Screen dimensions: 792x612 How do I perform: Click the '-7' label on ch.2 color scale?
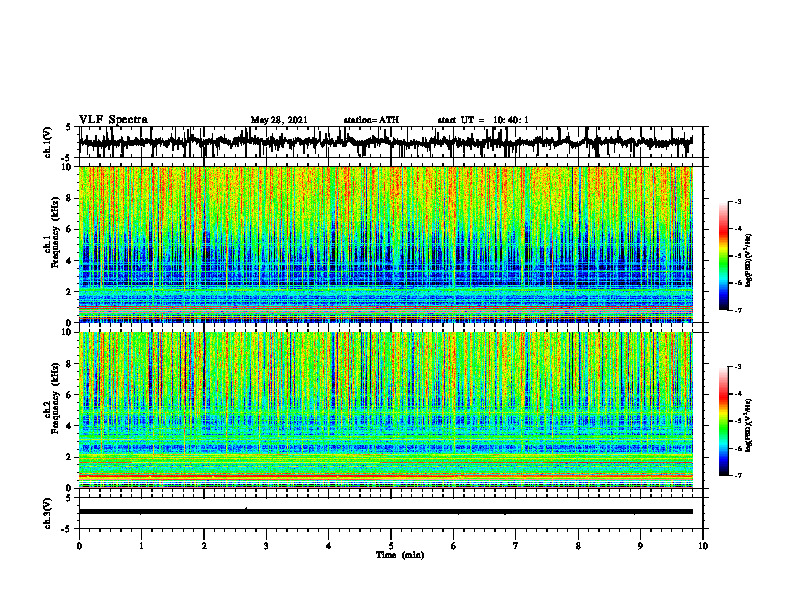coord(738,475)
